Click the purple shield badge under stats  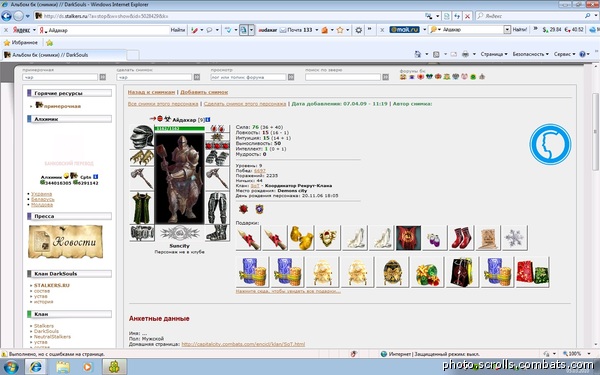(259, 209)
